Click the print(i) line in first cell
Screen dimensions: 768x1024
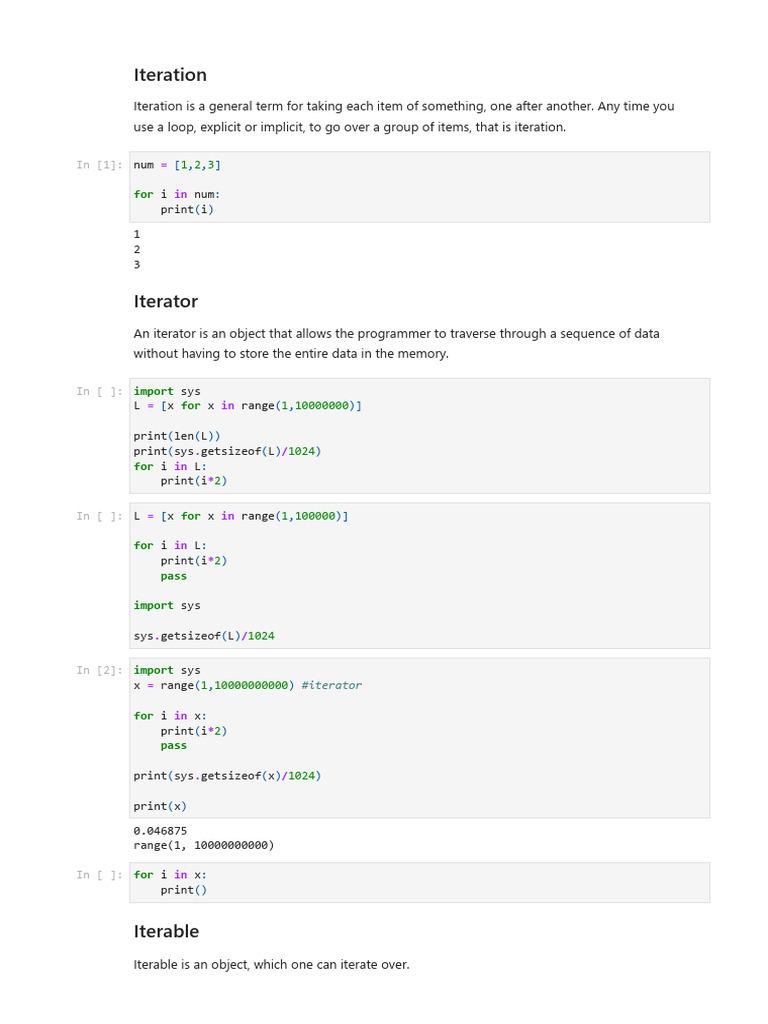point(187,210)
